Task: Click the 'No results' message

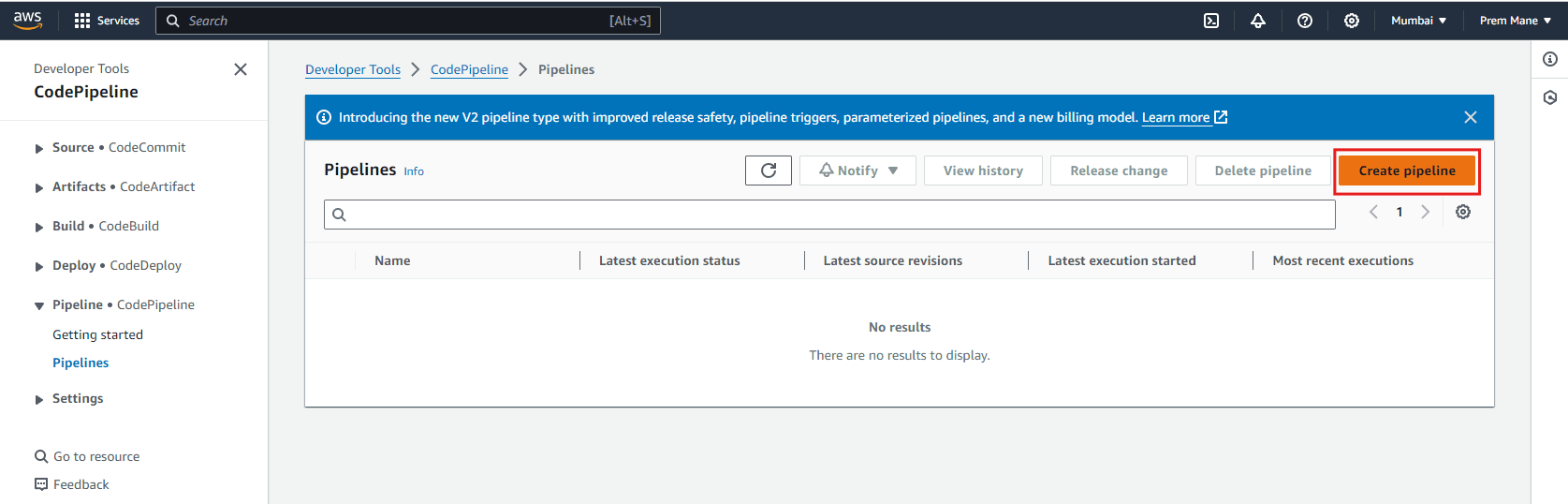Action: tap(900, 327)
